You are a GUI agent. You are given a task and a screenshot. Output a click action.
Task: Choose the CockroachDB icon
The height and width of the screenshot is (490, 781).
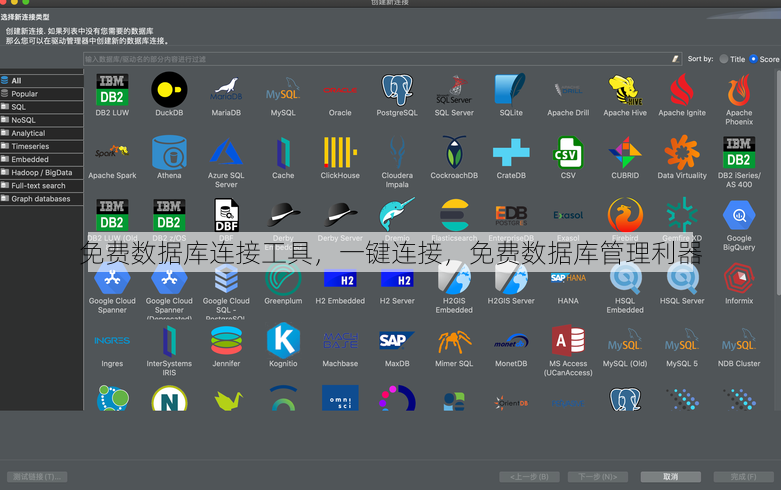[x=454, y=152]
